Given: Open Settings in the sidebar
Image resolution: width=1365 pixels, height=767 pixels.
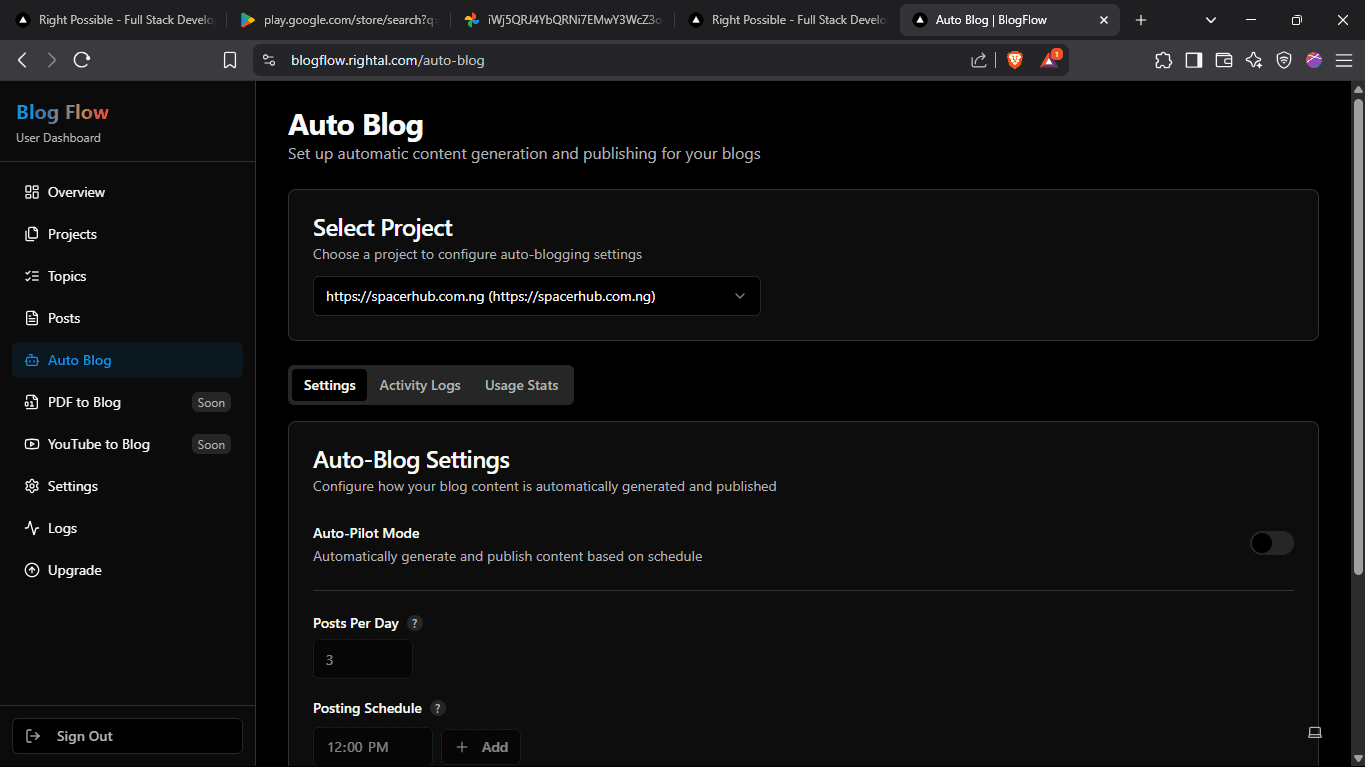Looking at the screenshot, I should click(127, 486).
